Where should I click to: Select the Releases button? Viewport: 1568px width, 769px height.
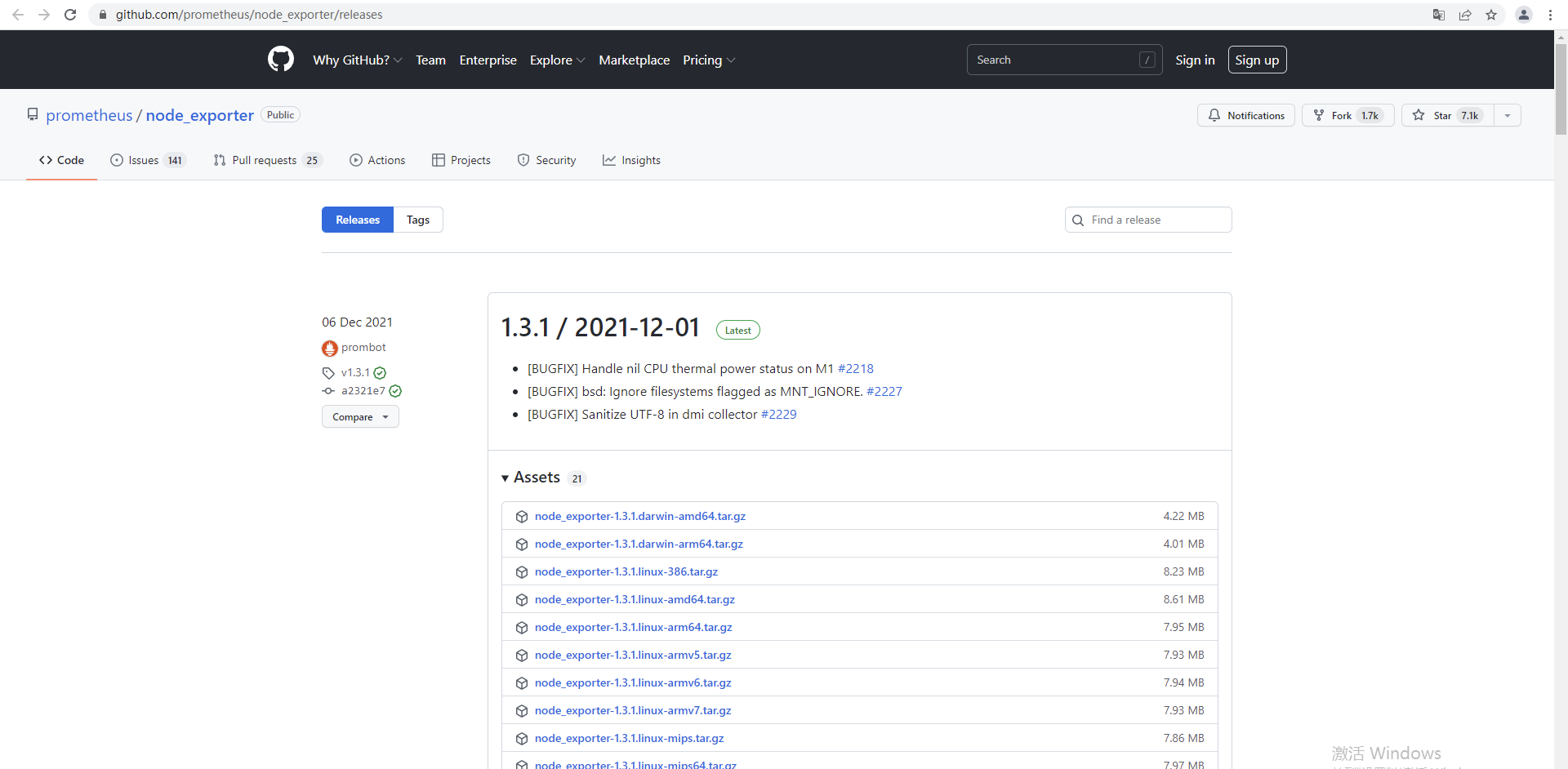(x=358, y=220)
